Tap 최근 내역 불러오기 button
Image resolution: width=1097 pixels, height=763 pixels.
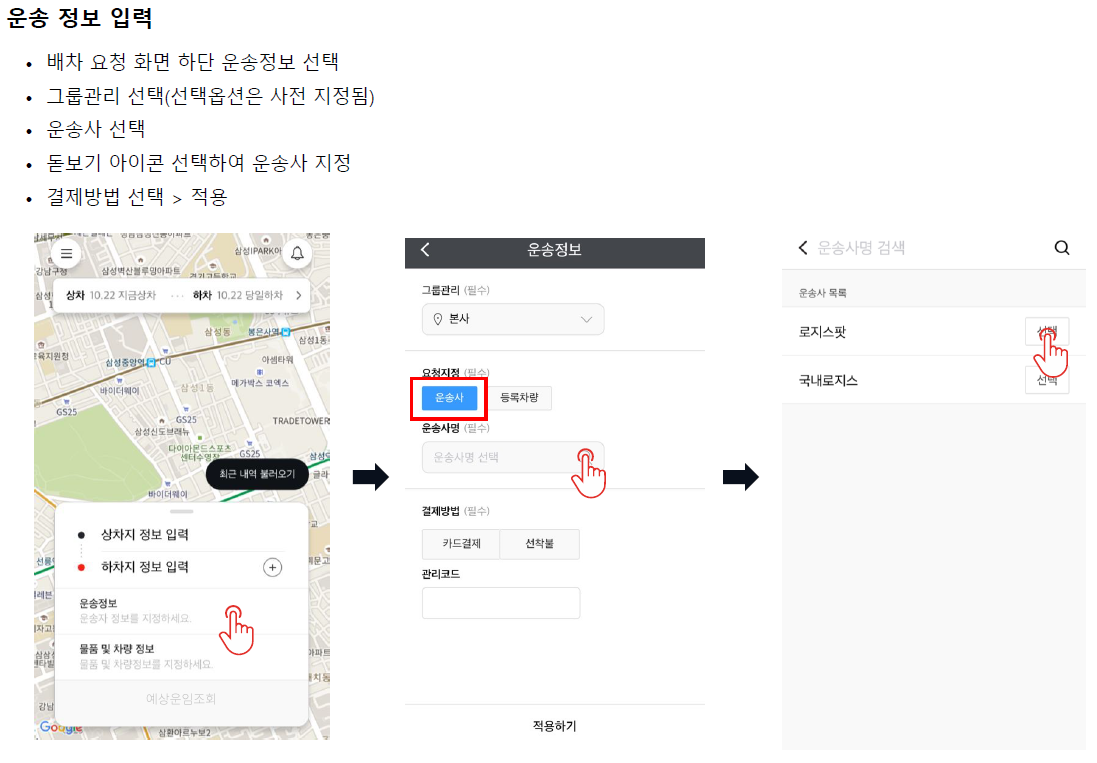click(257, 474)
